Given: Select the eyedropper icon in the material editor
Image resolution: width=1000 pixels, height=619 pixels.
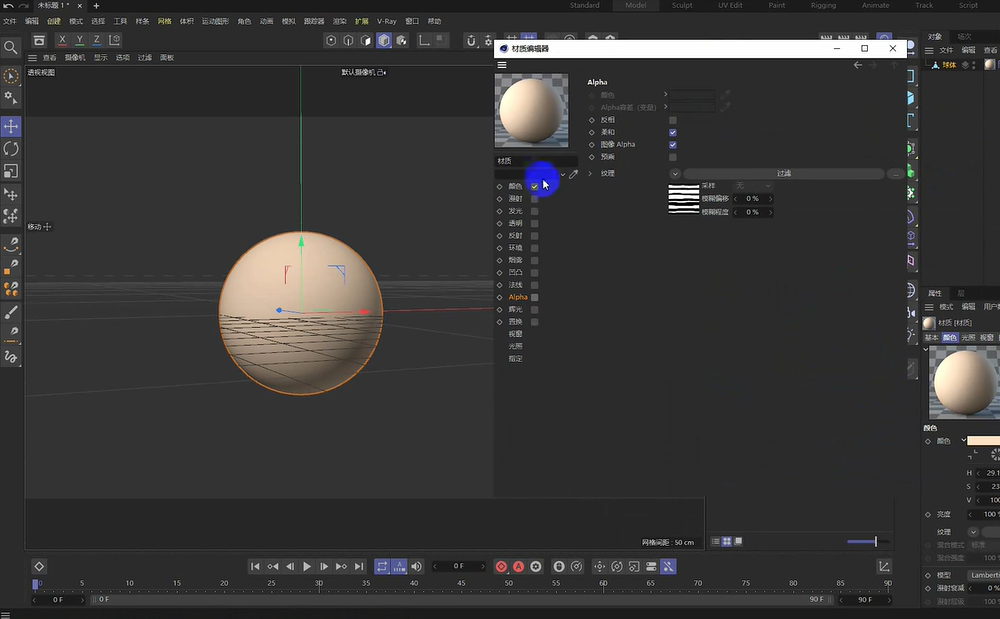Looking at the screenshot, I should [573, 176].
